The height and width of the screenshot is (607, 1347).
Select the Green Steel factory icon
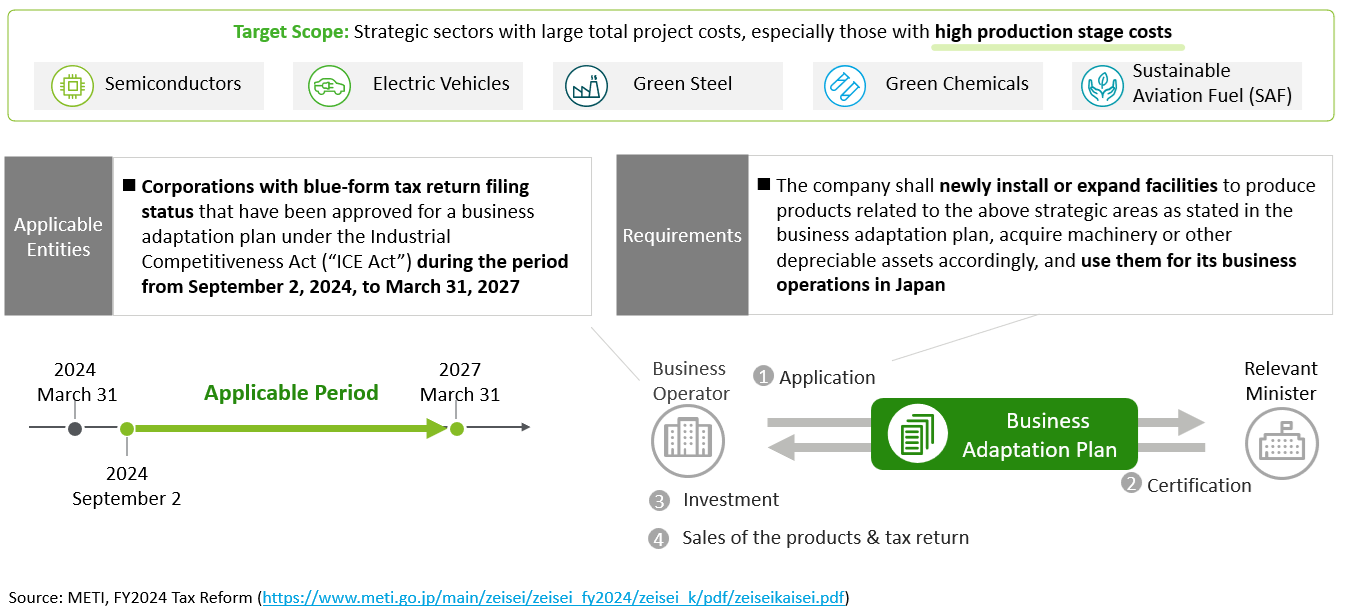(x=586, y=86)
